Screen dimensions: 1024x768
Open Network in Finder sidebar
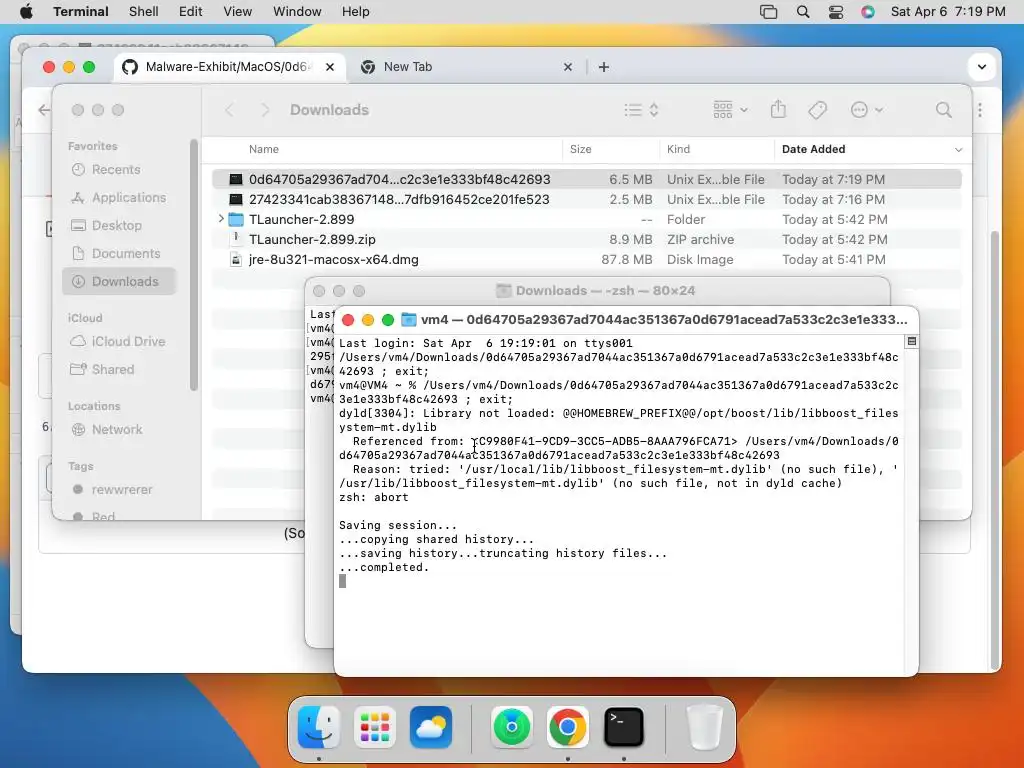click(x=119, y=430)
